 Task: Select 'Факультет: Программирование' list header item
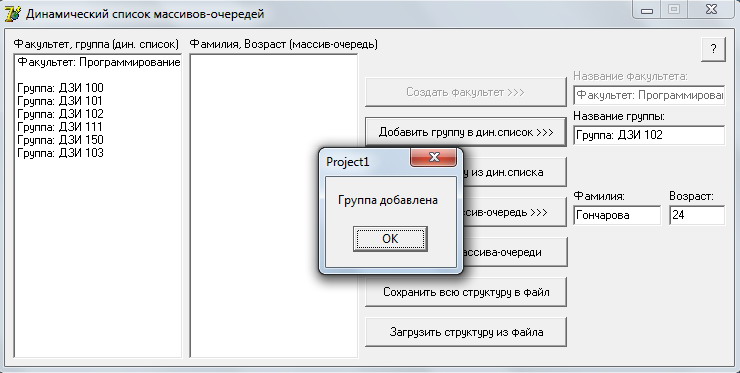[99, 62]
